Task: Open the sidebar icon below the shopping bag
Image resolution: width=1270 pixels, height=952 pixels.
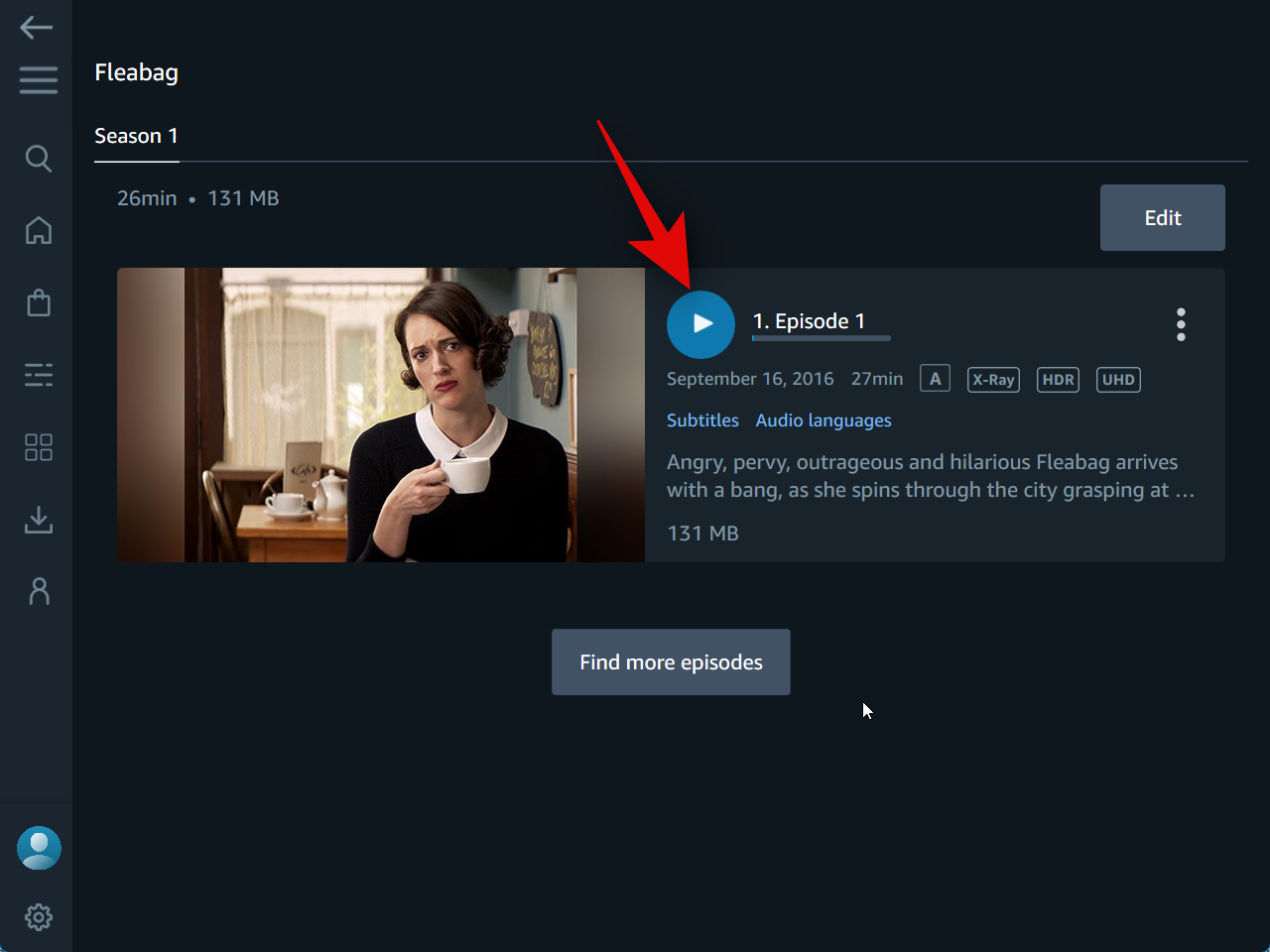Action: pyautogui.click(x=38, y=375)
